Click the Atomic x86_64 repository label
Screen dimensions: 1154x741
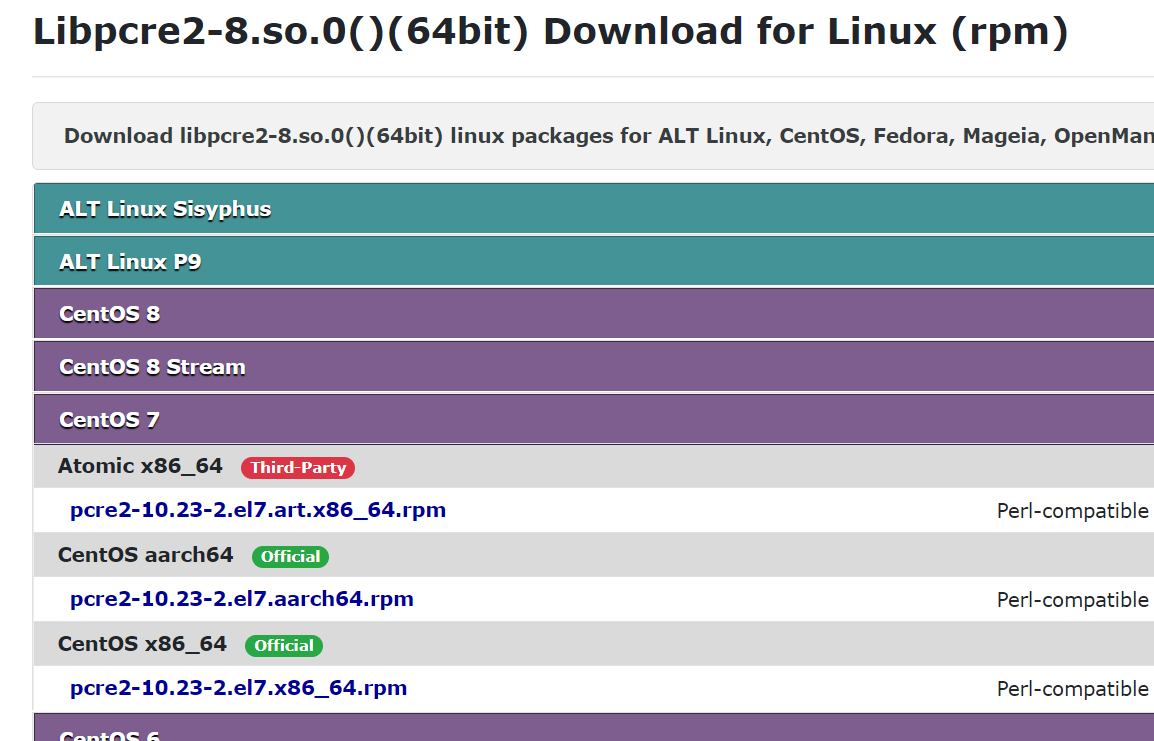coord(140,466)
